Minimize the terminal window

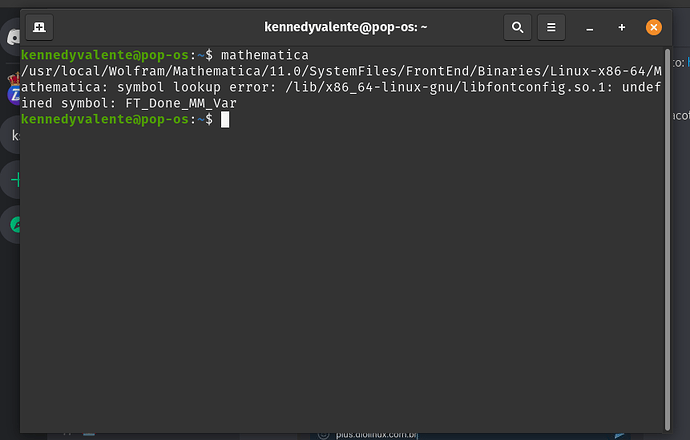[590, 28]
